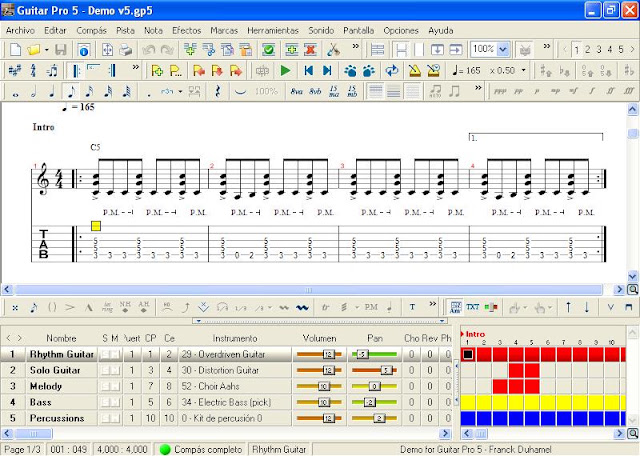Open the Herramientas menu
640x456 pixels.
[273, 31]
